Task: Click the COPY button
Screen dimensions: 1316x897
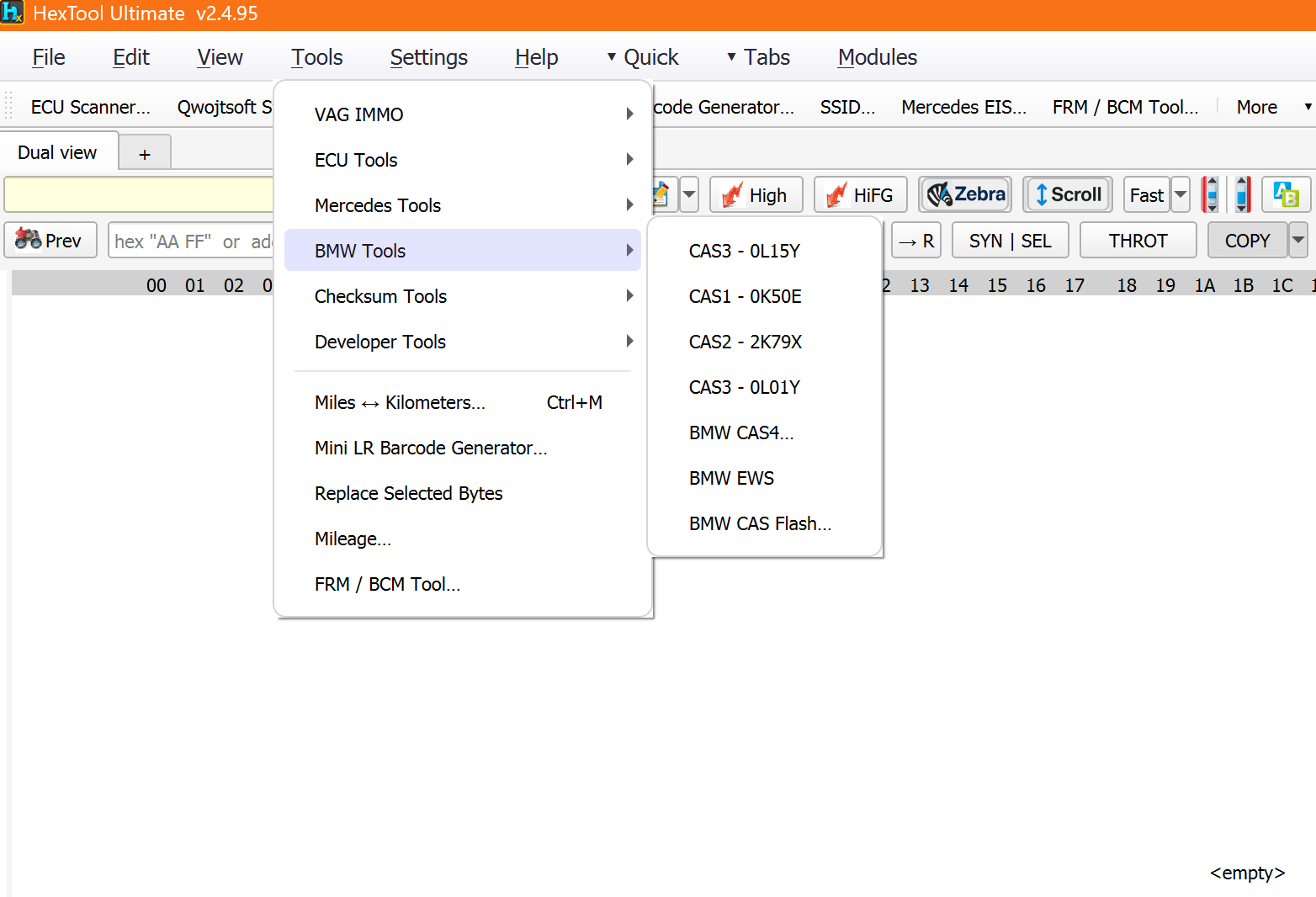Action: (x=1248, y=240)
